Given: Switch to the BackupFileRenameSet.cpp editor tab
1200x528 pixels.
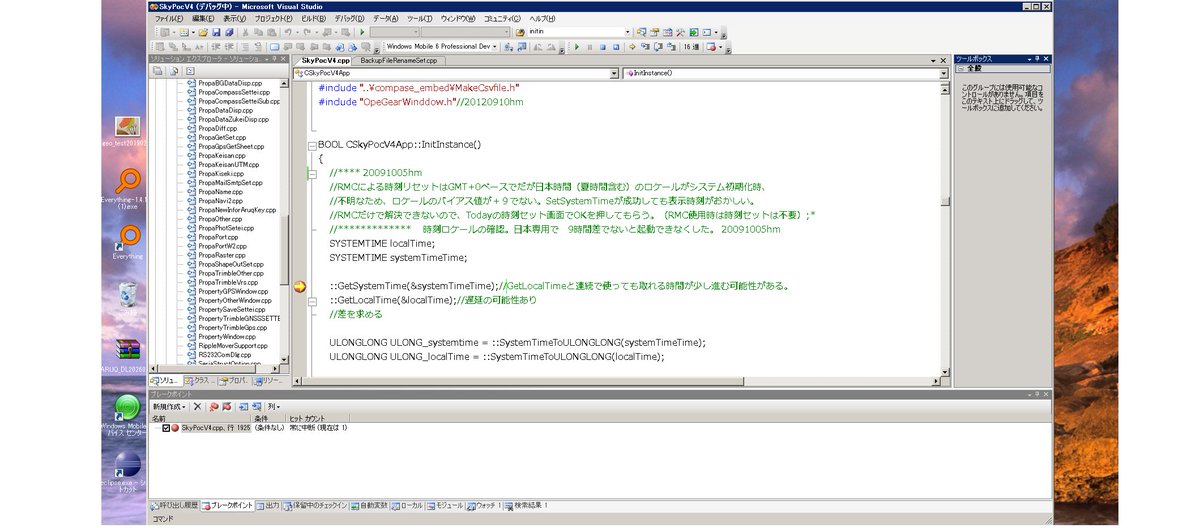Looking at the screenshot, I should pyautogui.click(x=399, y=60).
